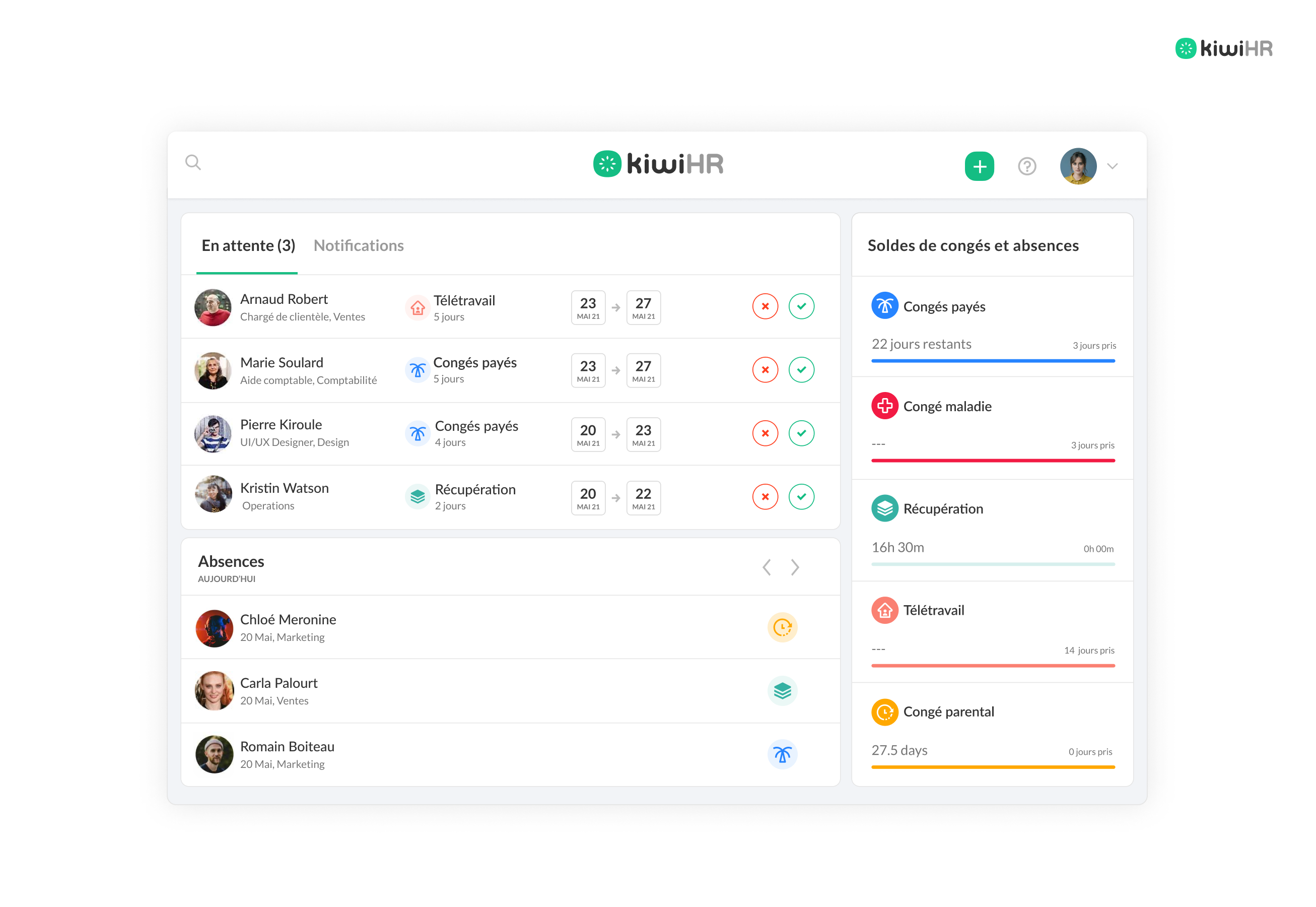Click Carla Palourt's Récupération layers icon

tap(782, 691)
